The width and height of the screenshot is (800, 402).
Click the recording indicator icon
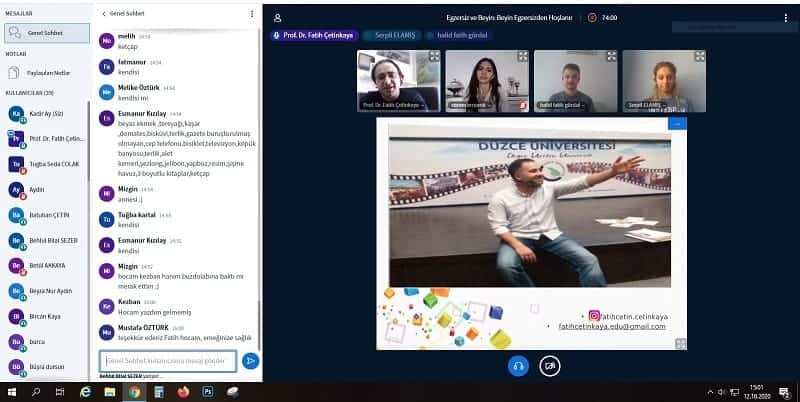point(593,17)
